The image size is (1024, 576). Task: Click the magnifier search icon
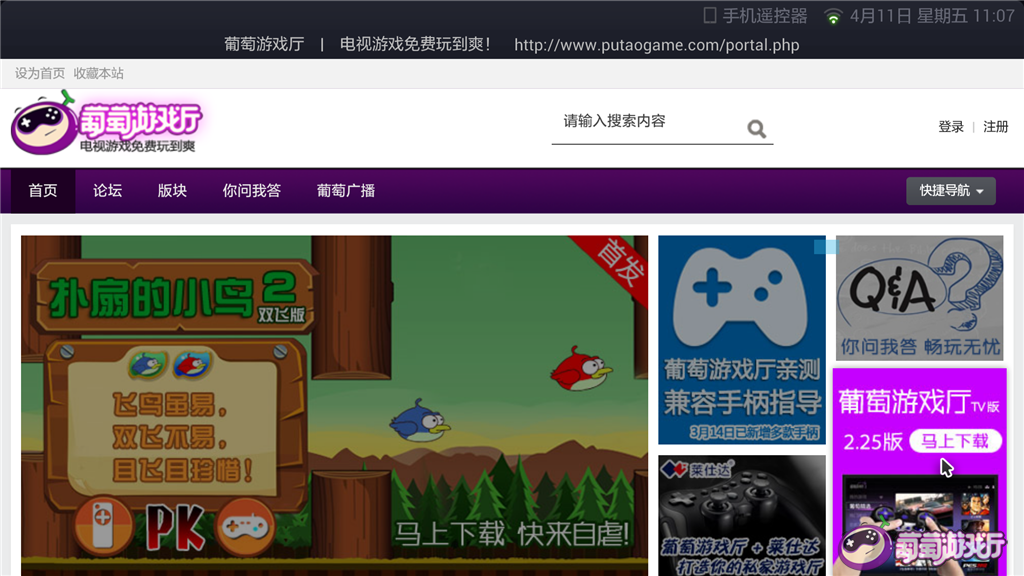756,129
